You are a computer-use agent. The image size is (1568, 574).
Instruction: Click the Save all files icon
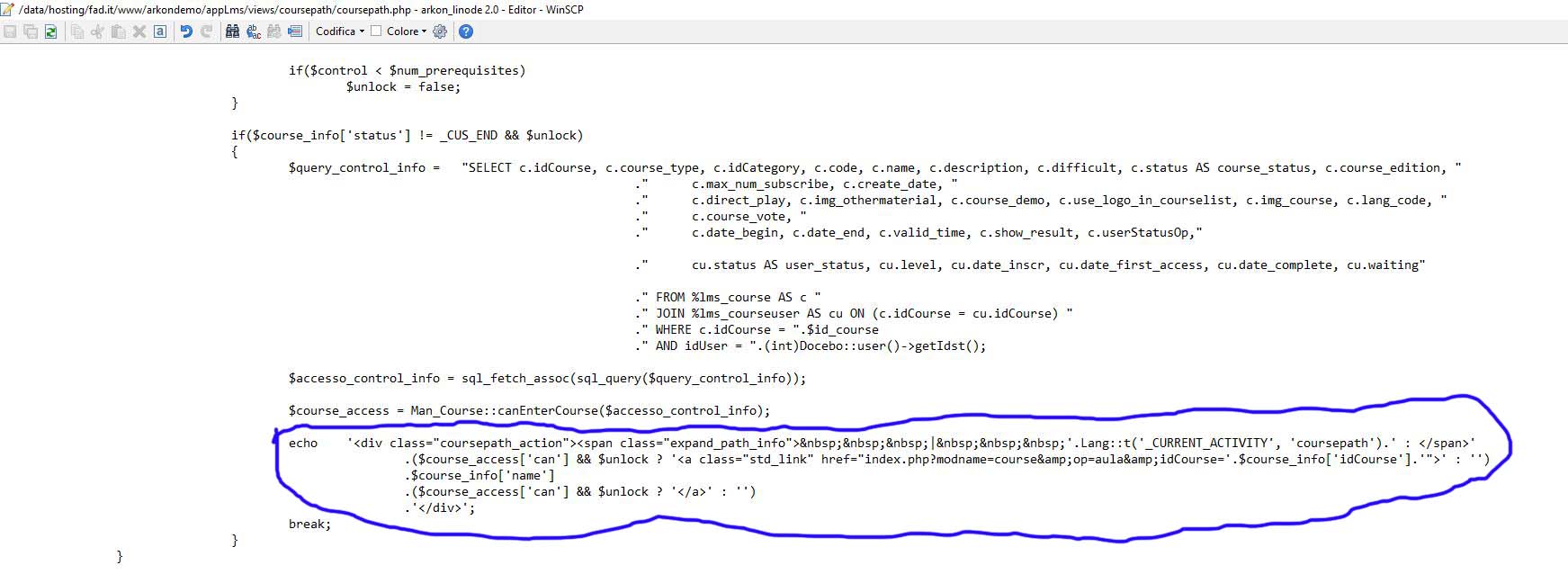point(30,31)
